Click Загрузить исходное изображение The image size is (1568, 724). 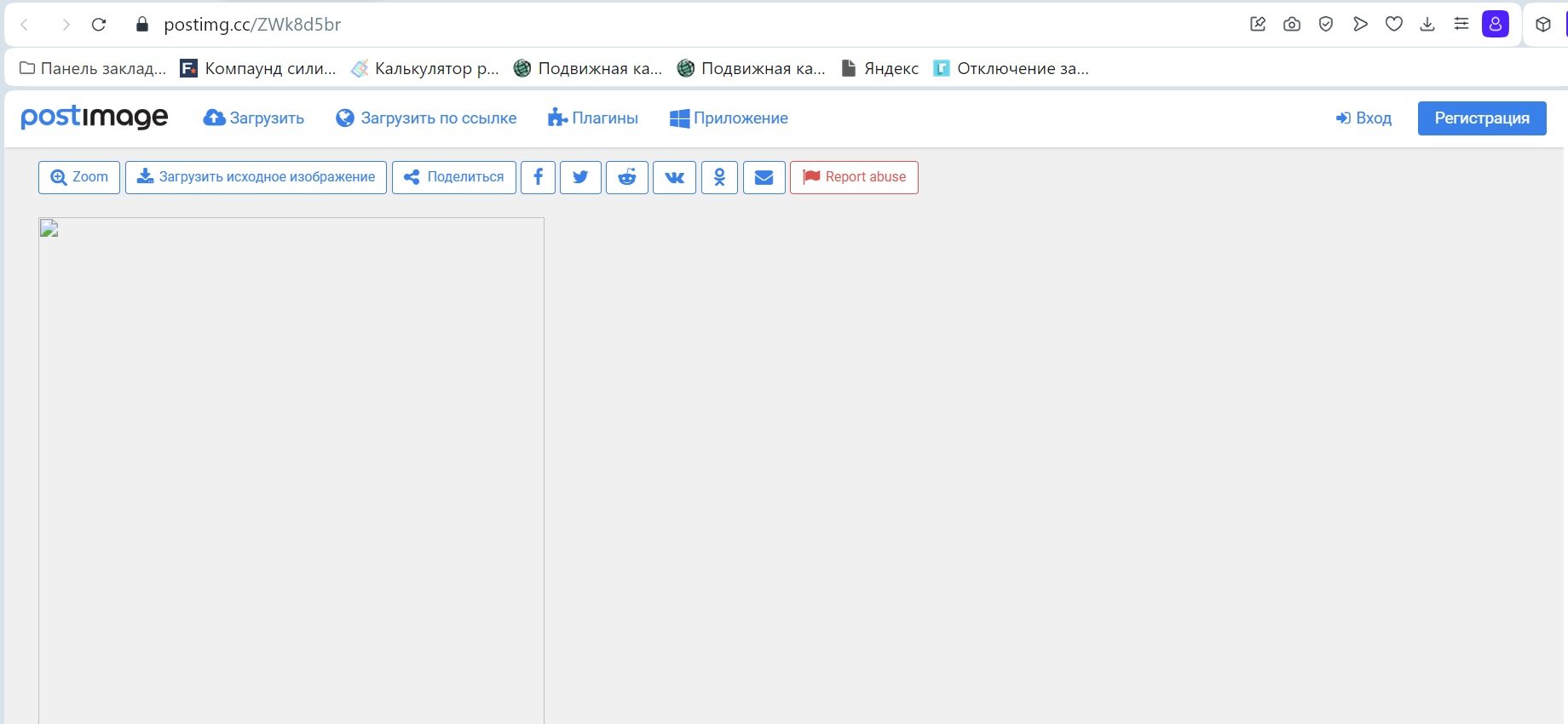[256, 177]
